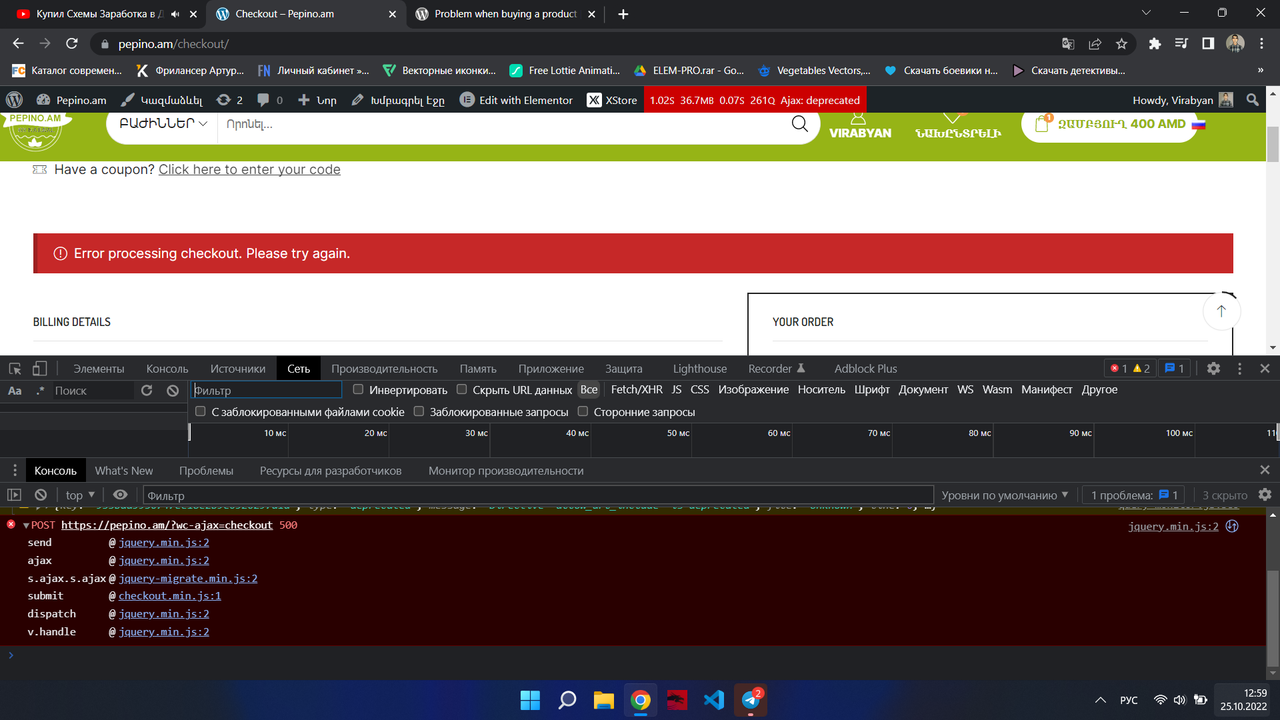Viewport: 1280px width, 720px height.
Task: Toggle regex option in search pane
Action: 41,390
